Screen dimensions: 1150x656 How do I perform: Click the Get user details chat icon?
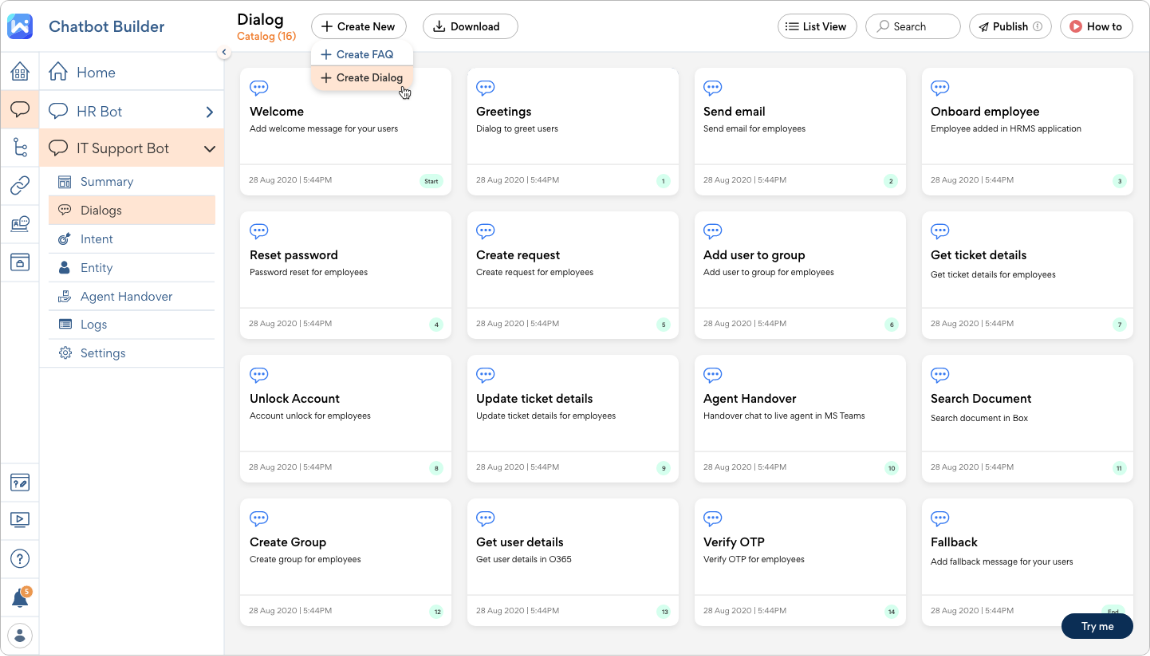[x=486, y=519]
